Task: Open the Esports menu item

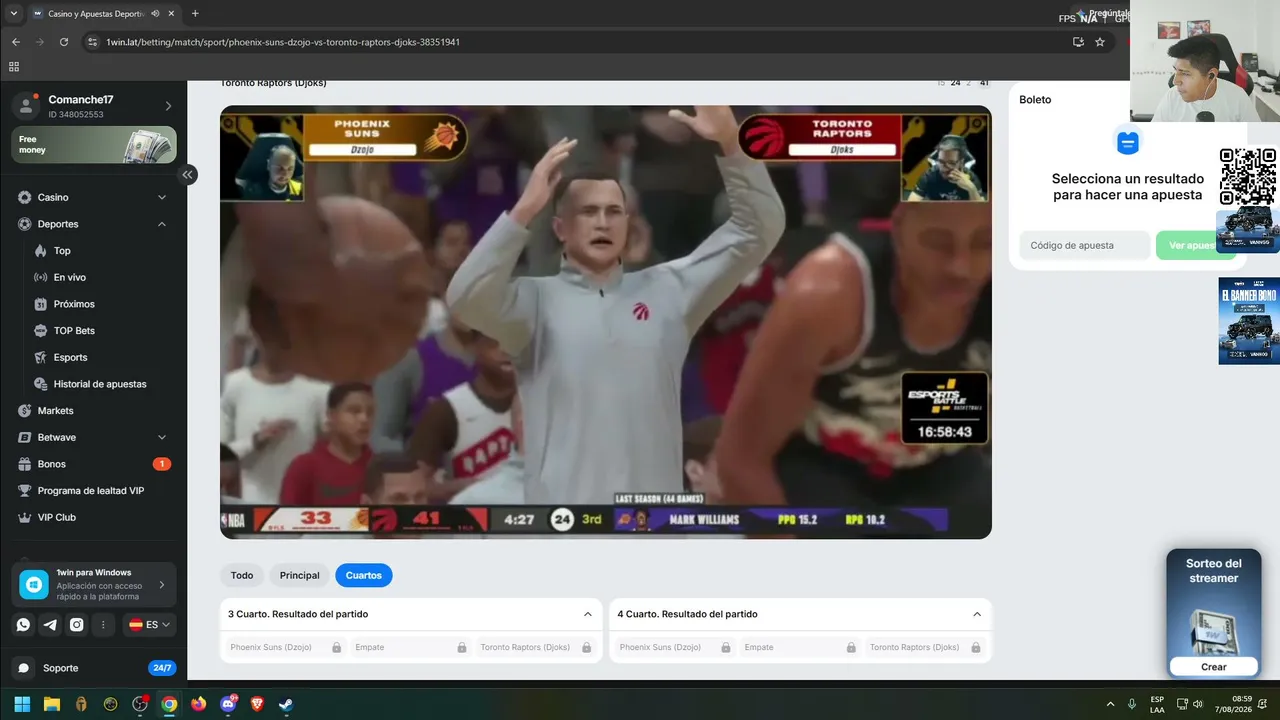Action: (70, 358)
